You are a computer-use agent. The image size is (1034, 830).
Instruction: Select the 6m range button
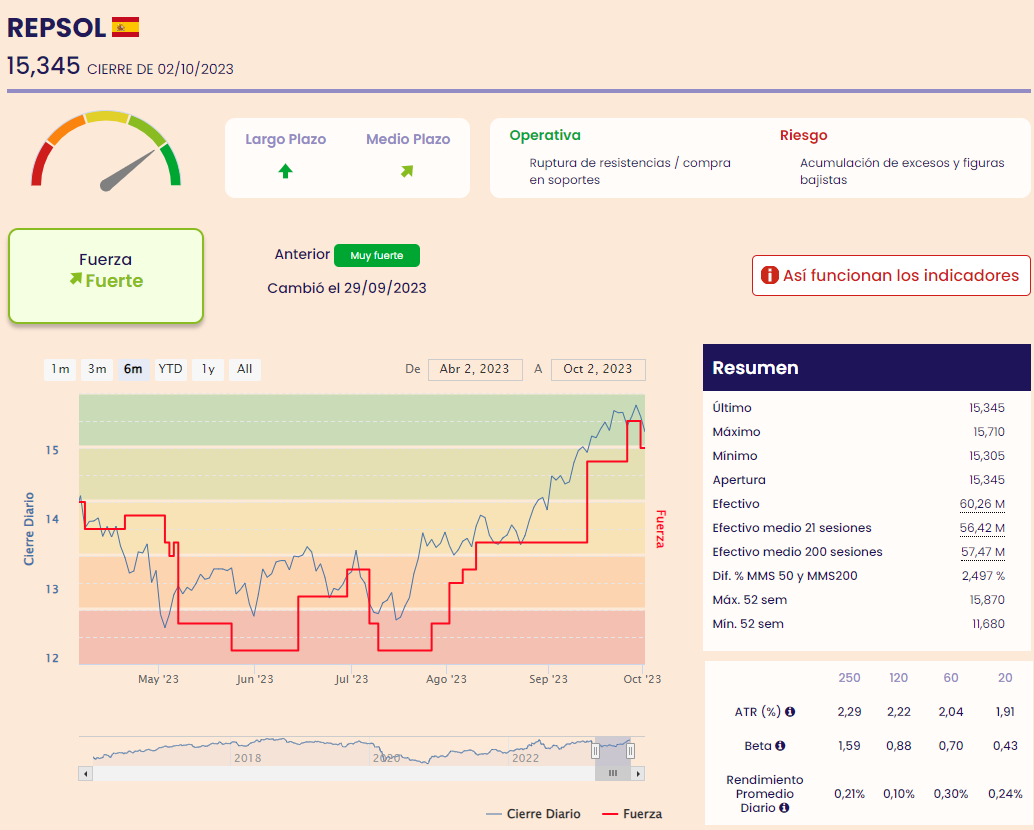pyautogui.click(x=133, y=369)
